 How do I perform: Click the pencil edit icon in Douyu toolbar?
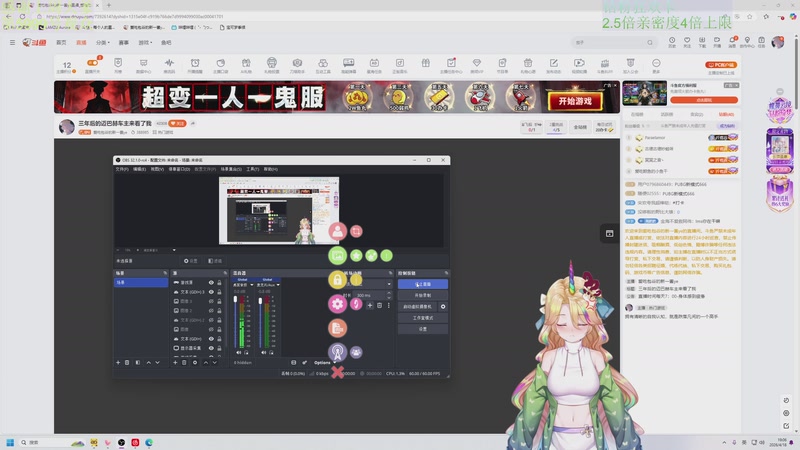tap(554, 65)
